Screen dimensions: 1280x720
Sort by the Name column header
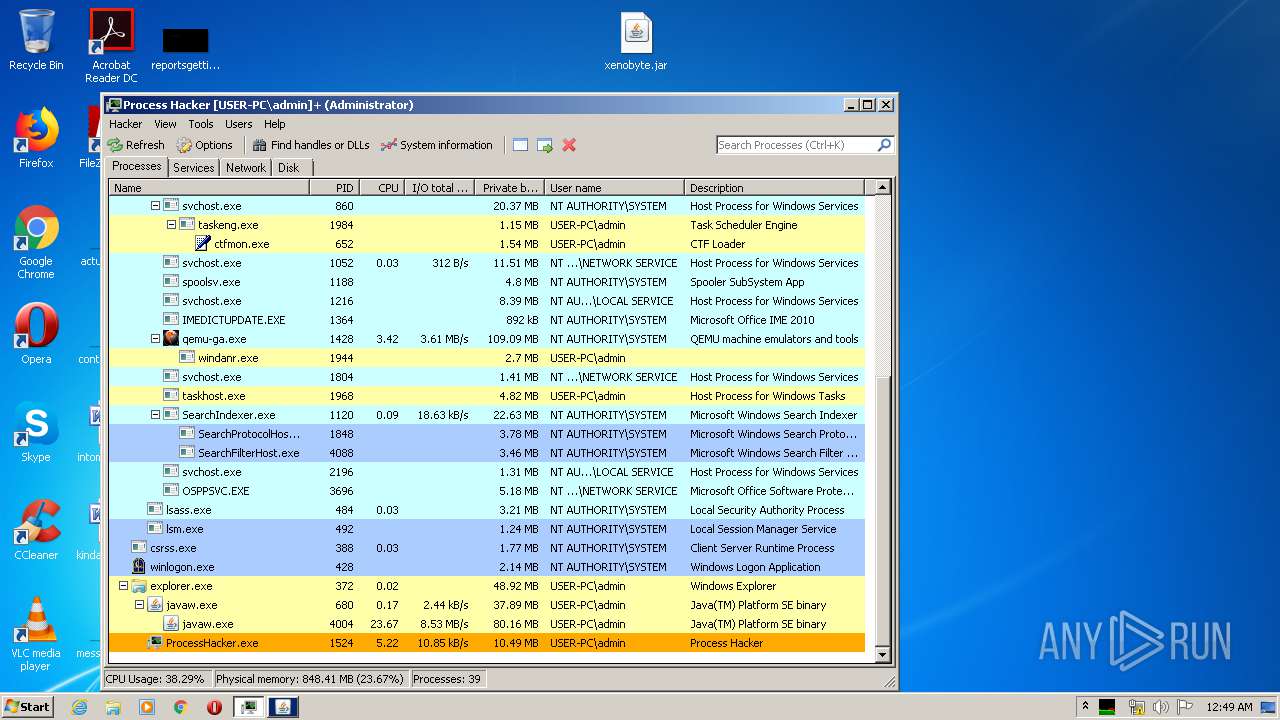coord(209,188)
